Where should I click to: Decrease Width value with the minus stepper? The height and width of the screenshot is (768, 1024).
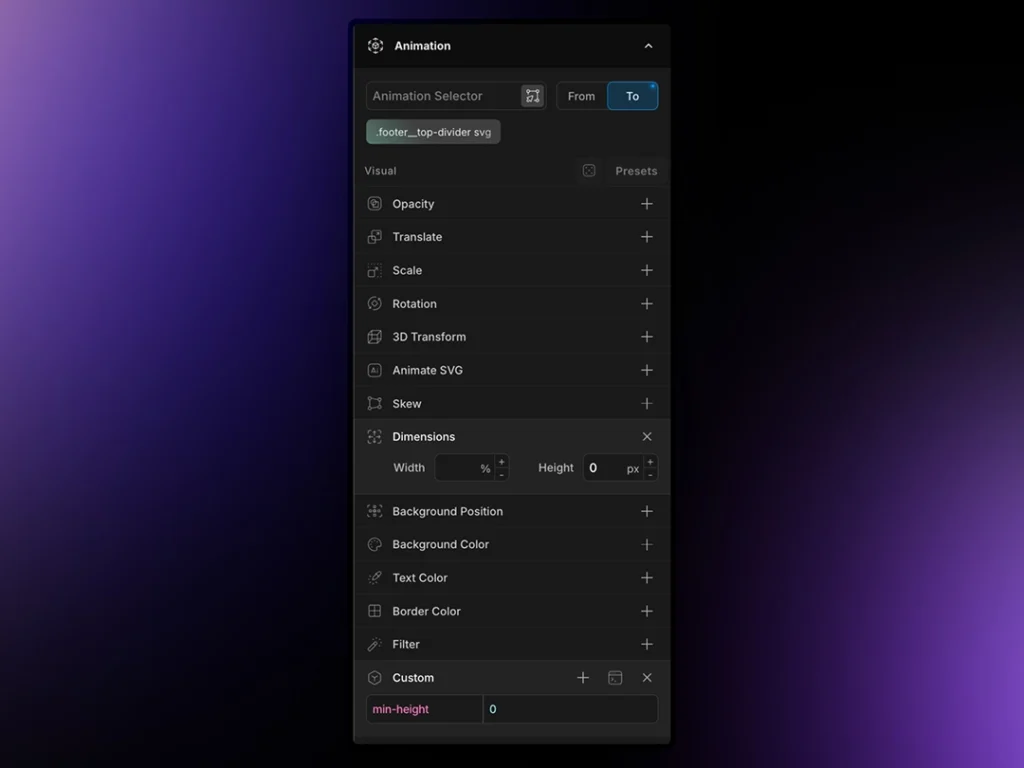502,475
